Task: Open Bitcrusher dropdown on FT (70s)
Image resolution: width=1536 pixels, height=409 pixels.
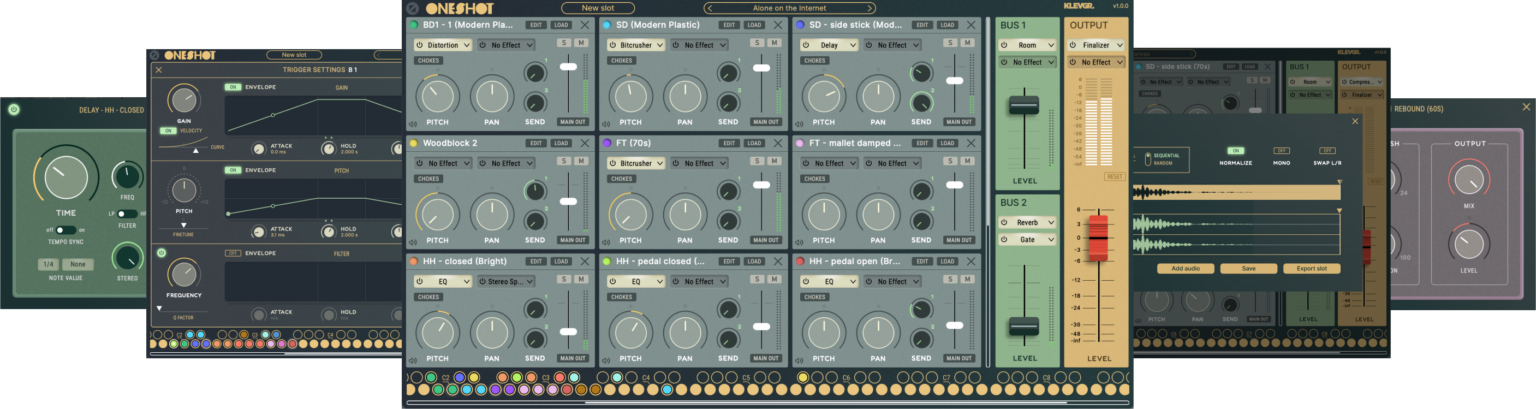Action: click(635, 163)
